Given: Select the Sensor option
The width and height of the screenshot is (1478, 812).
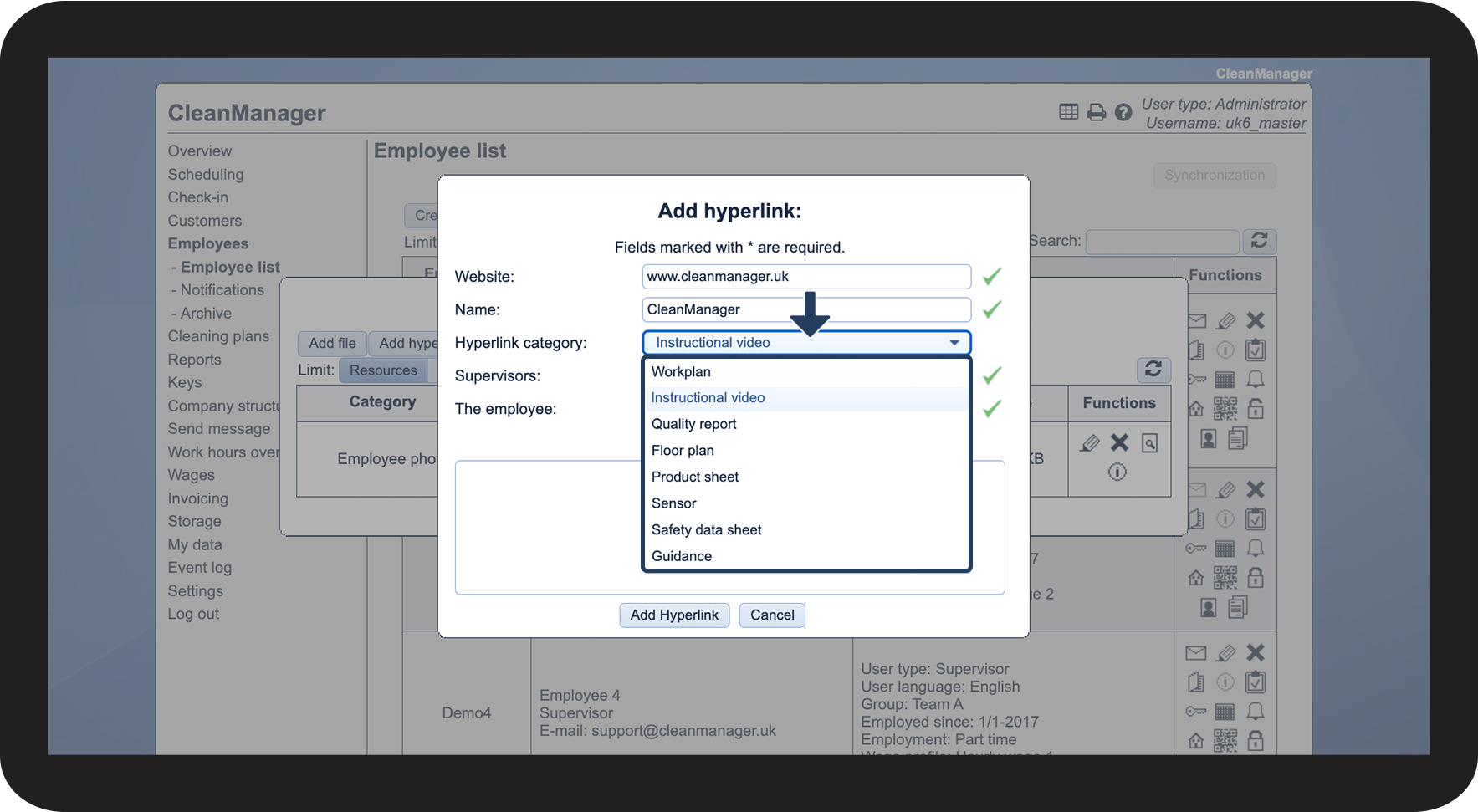Looking at the screenshot, I should [x=806, y=503].
